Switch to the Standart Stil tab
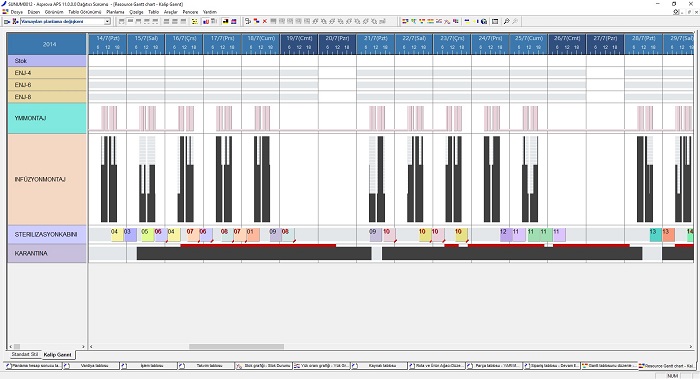 [25, 354]
